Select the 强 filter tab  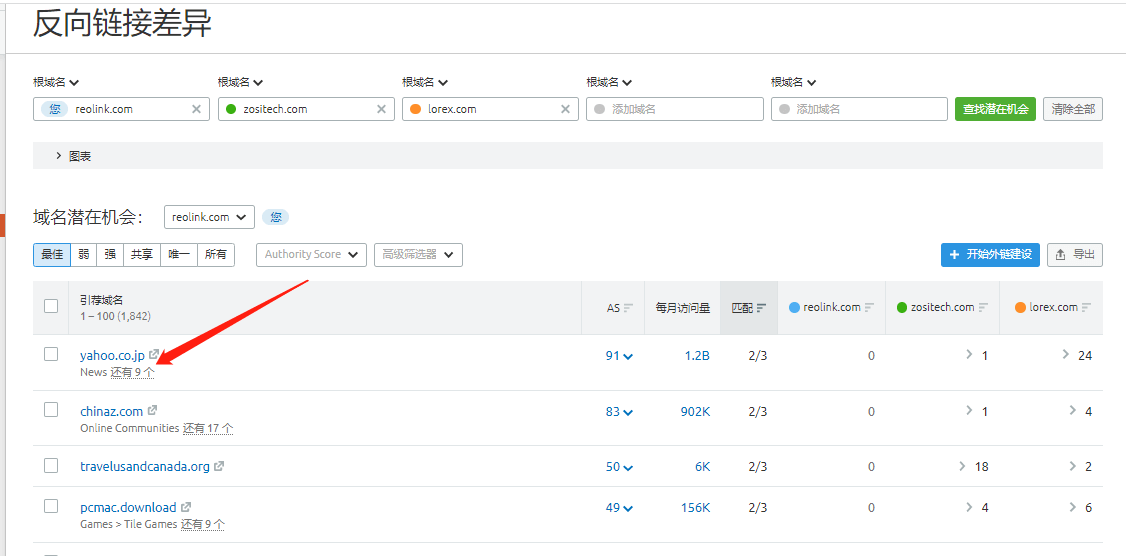pyautogui.click(x=110, y=255)
